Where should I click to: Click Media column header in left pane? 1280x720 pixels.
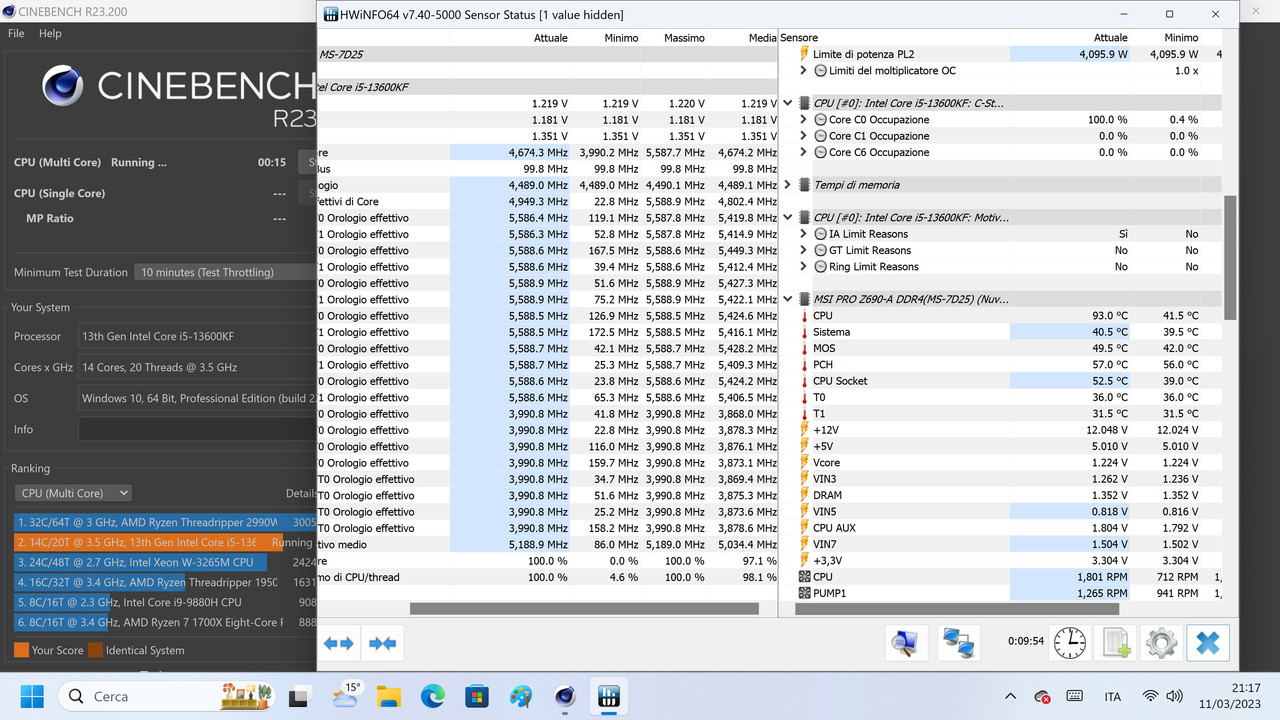[x=763, y=38]
